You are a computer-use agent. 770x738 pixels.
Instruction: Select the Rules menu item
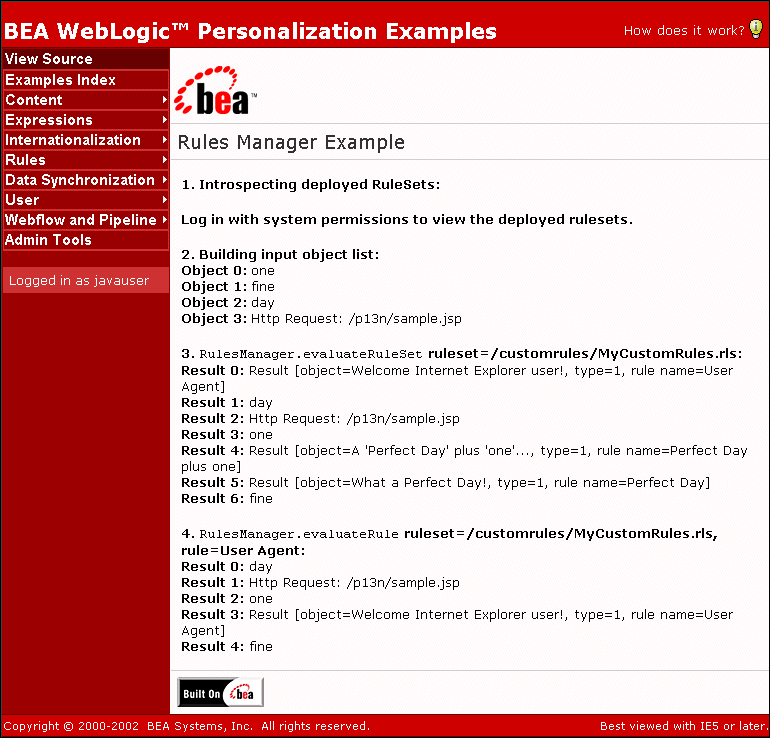click(x=85, y=160)
